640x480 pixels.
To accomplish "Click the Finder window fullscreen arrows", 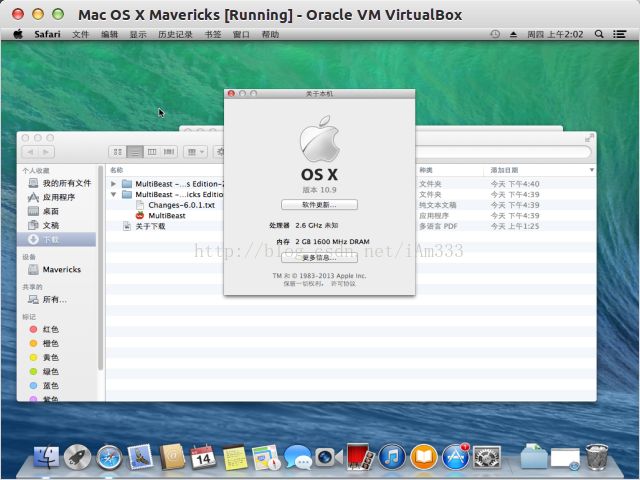I will (x=589, y=138).
